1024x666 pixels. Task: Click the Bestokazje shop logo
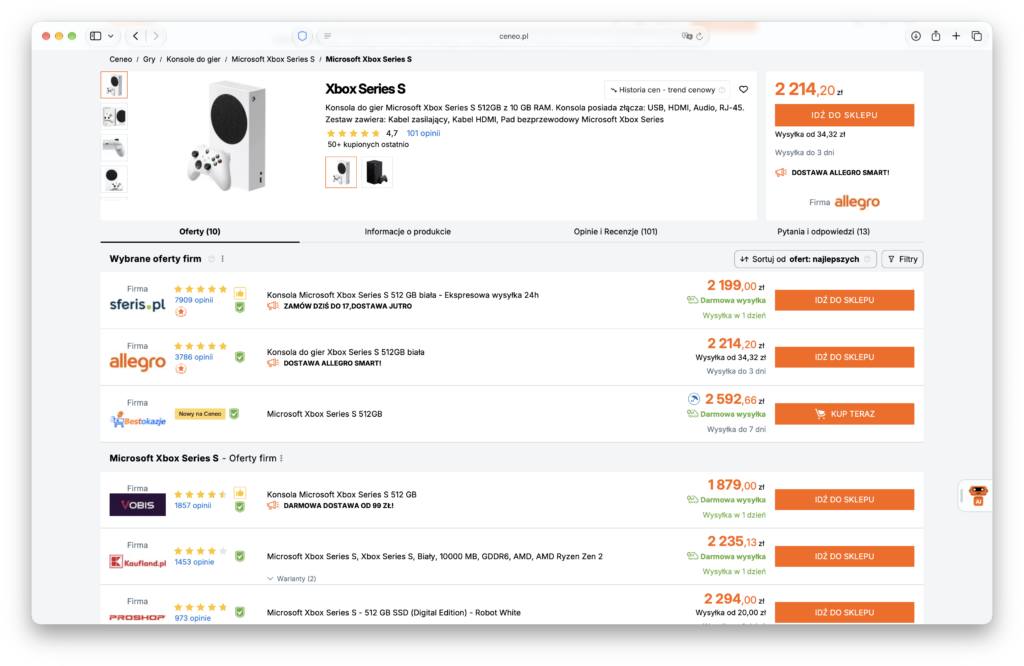click(x=137, y=419)
